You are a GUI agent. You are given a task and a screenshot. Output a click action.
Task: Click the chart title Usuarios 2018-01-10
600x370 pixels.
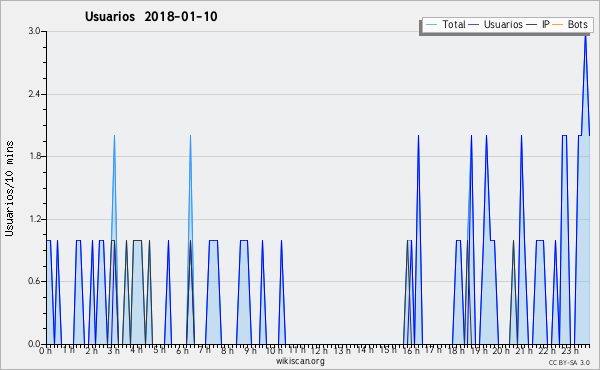click(151, 16)
